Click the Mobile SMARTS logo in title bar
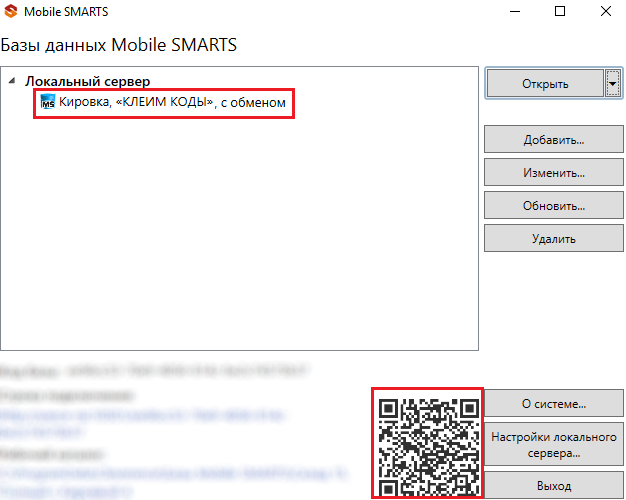 point(11,11)
